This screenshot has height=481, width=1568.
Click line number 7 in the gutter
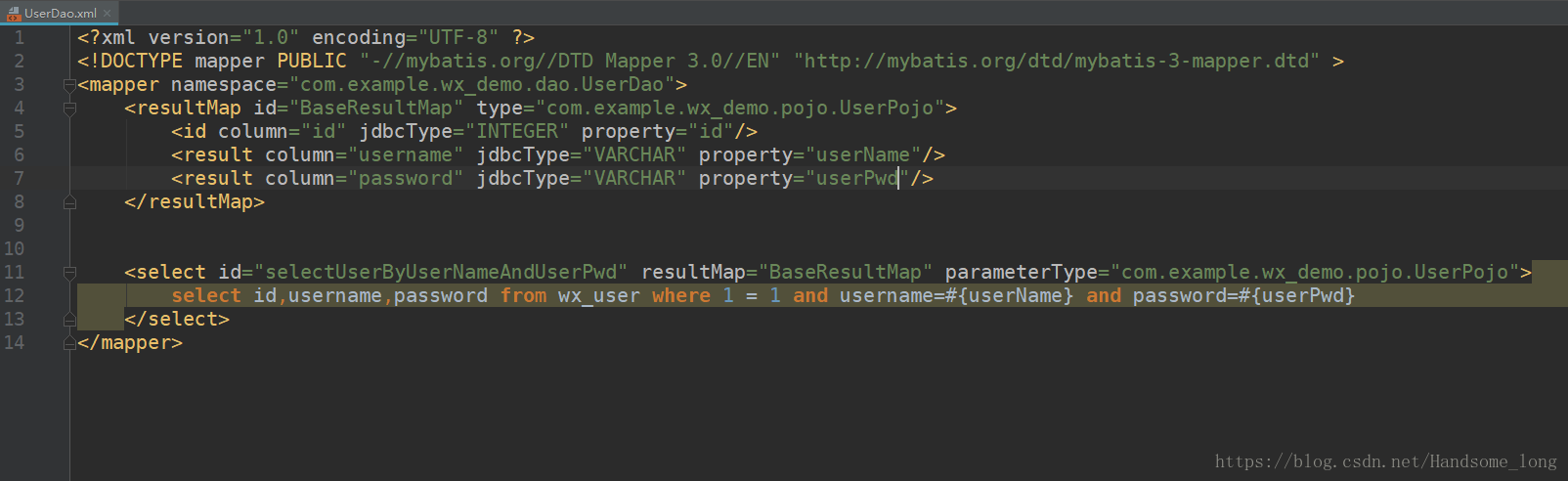click(x=19, y=178)
